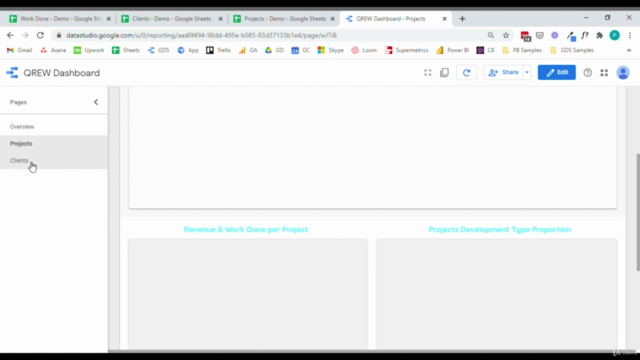
Task: Refresh the report data
Action: (x=467, y=73)
